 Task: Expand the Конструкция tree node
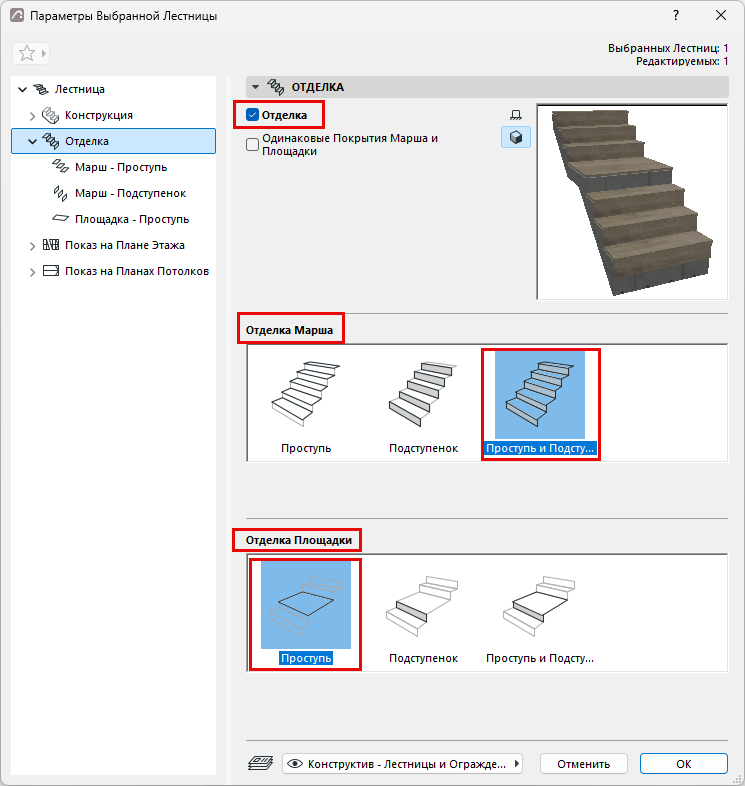[x=33, y=116]
